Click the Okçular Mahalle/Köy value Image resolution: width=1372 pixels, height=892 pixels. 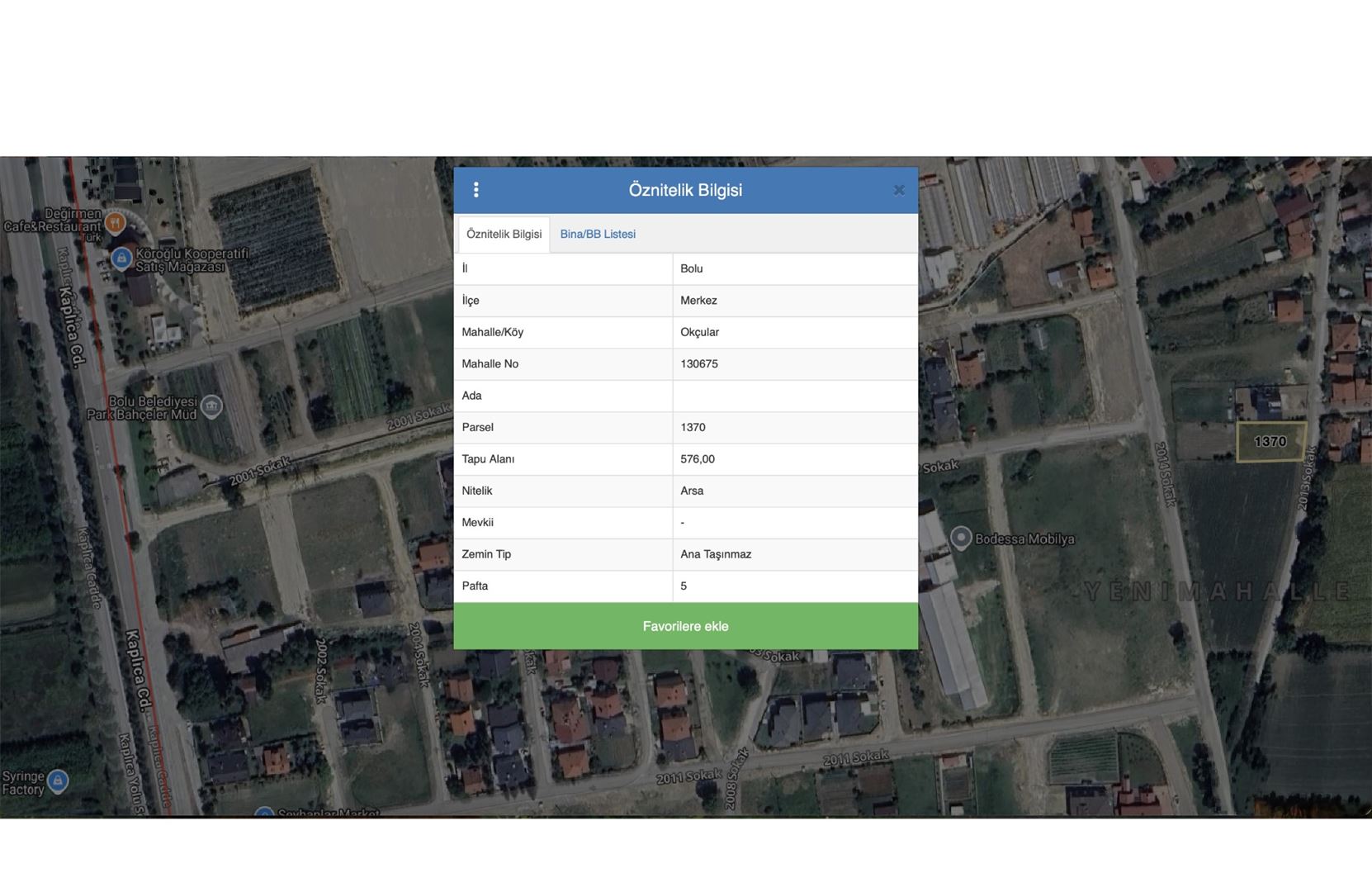[699, 333]
